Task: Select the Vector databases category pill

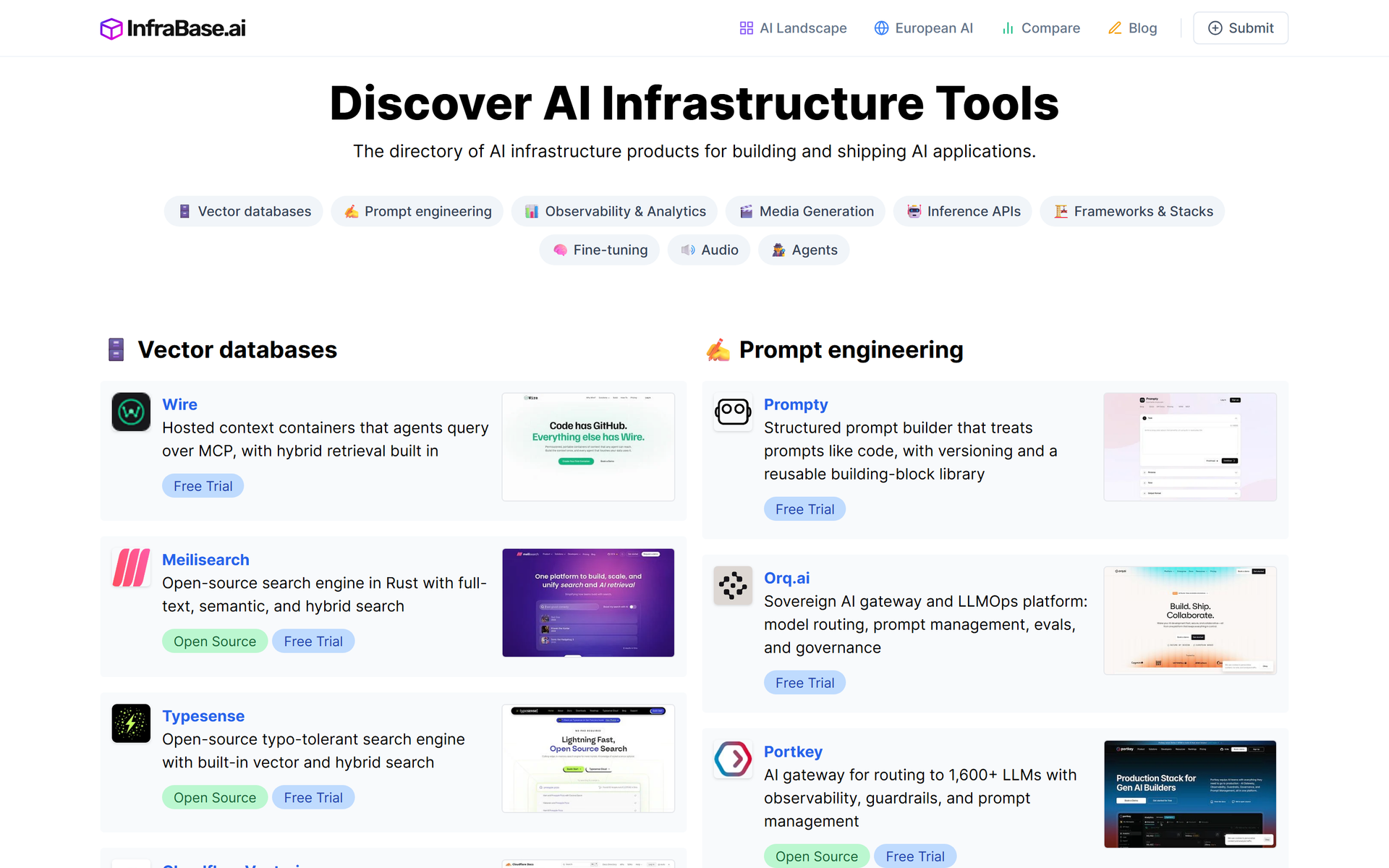Action: [244, 211]
